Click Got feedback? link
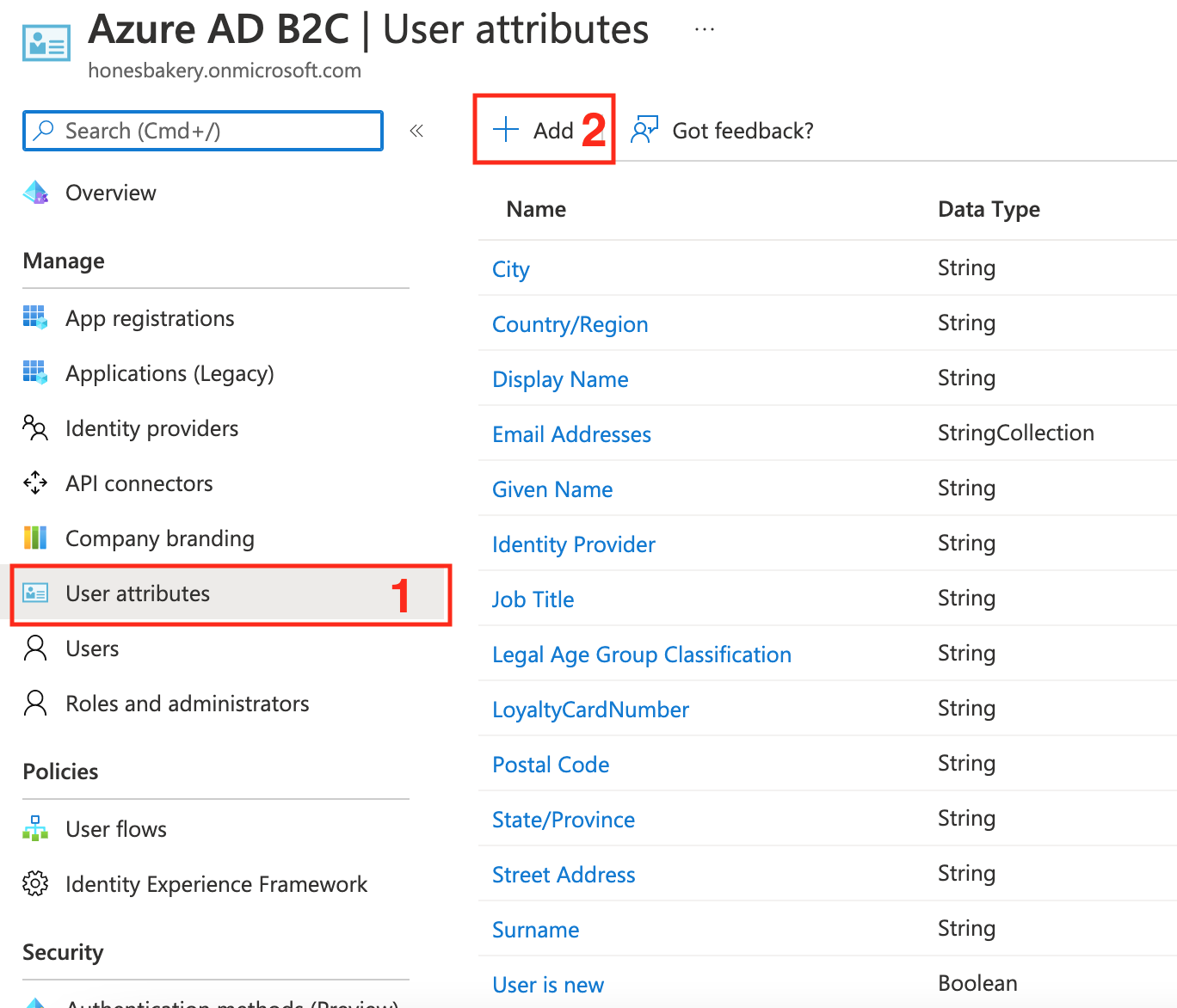 coord(743,131)
